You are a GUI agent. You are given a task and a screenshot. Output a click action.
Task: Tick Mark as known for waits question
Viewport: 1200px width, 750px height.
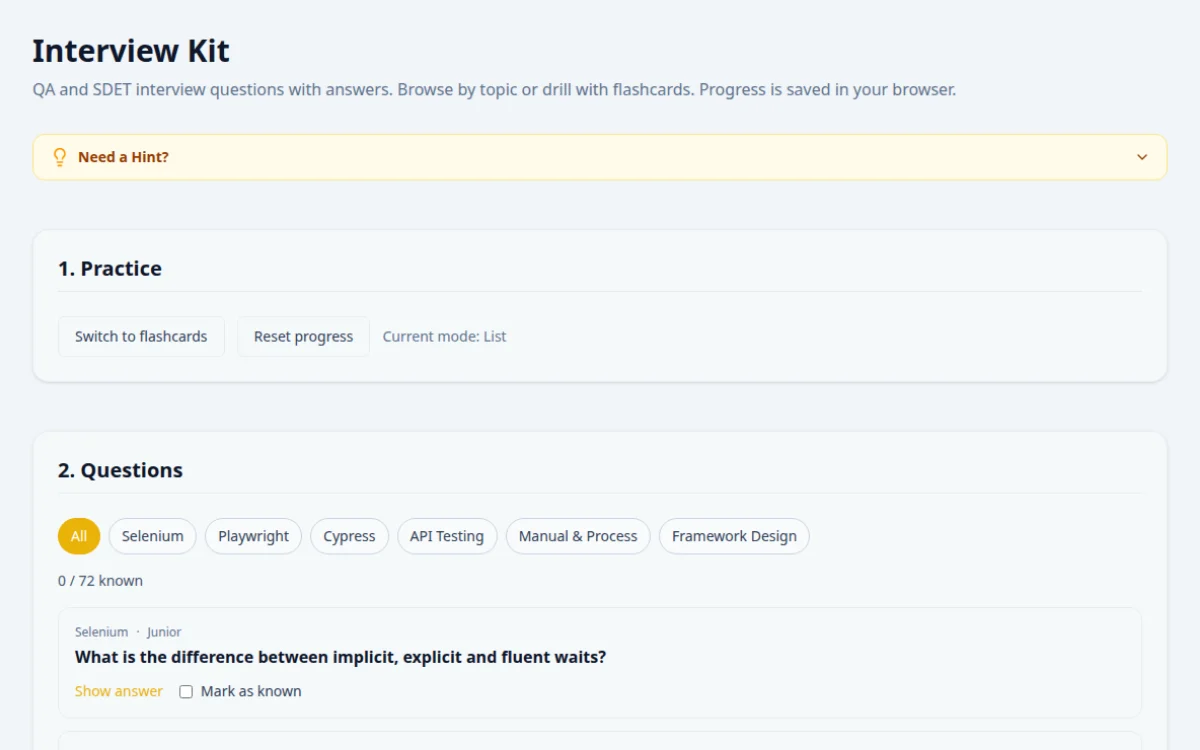point(186,691)
